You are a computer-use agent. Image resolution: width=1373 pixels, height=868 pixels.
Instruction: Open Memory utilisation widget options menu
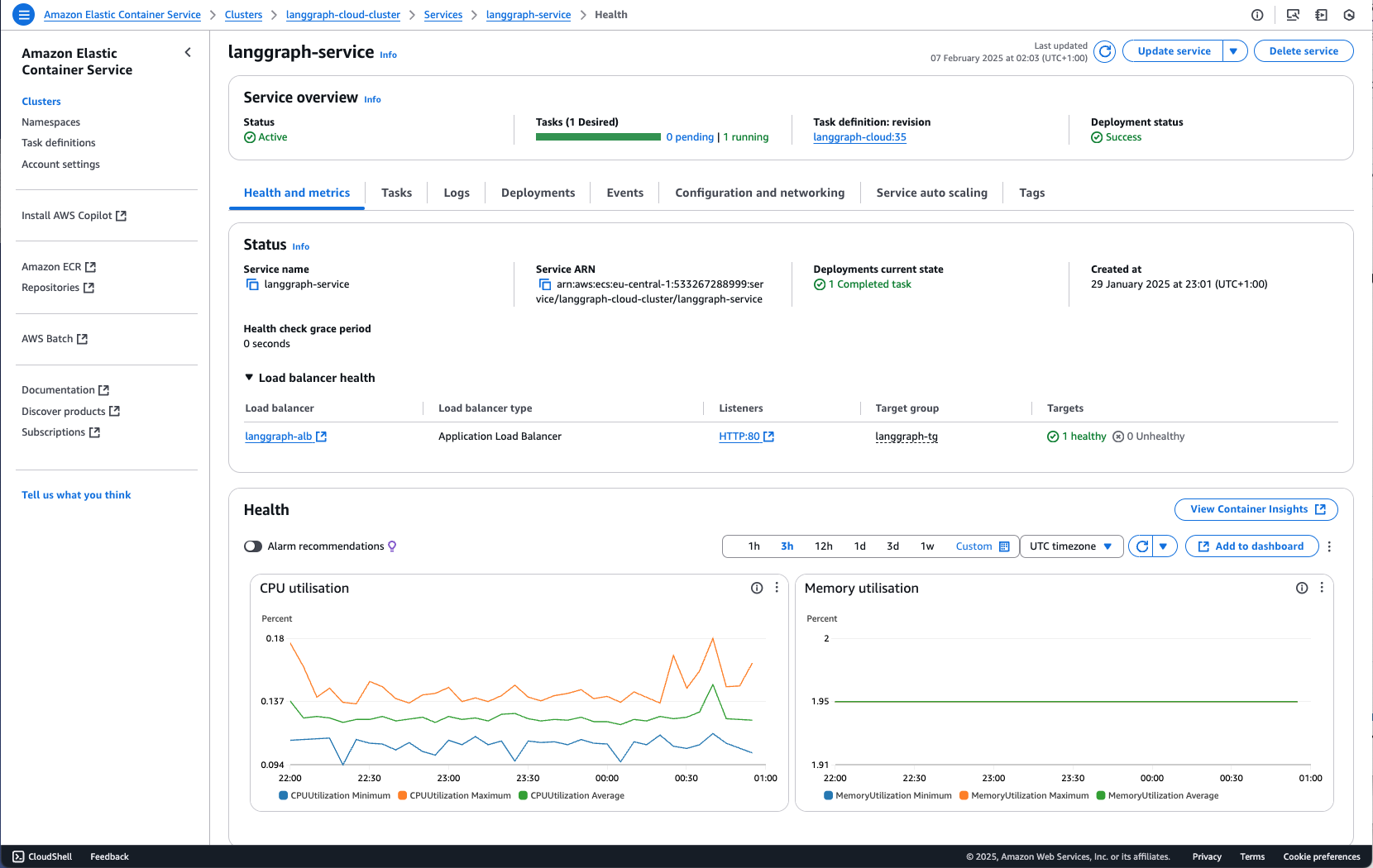[1322, 588]
